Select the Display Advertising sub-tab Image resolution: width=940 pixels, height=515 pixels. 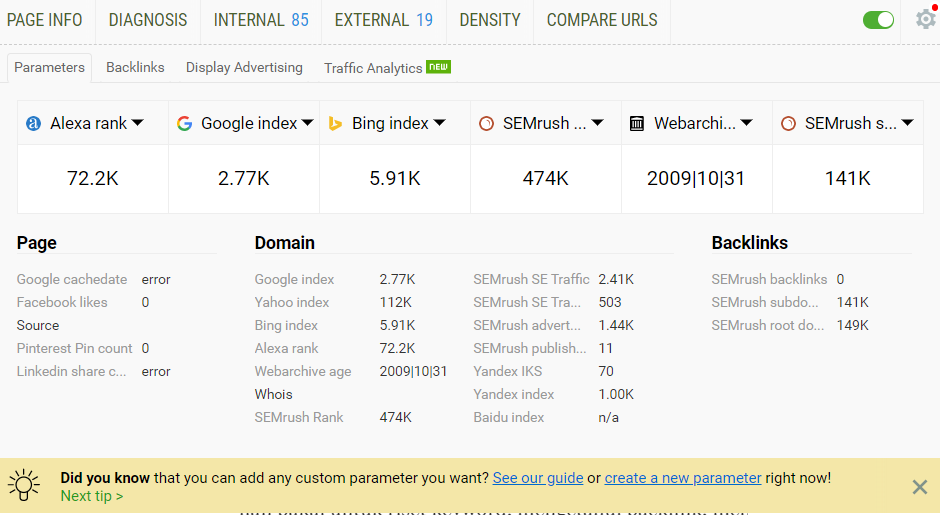click(244, 68)
